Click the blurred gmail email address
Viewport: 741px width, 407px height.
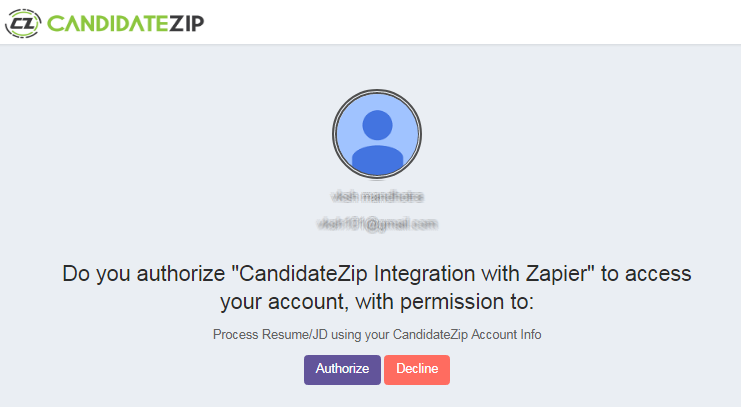point(377,224)
